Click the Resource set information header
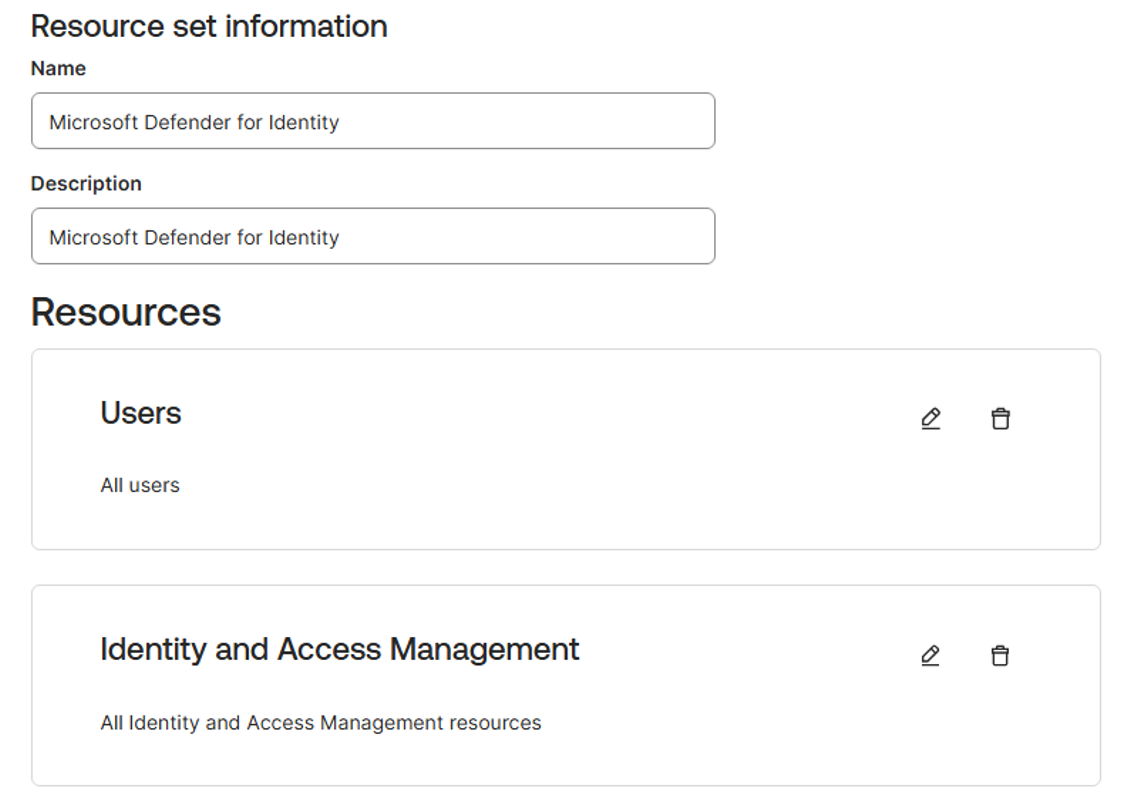The width and height of the screenshot is (1121, 791). 209,26
